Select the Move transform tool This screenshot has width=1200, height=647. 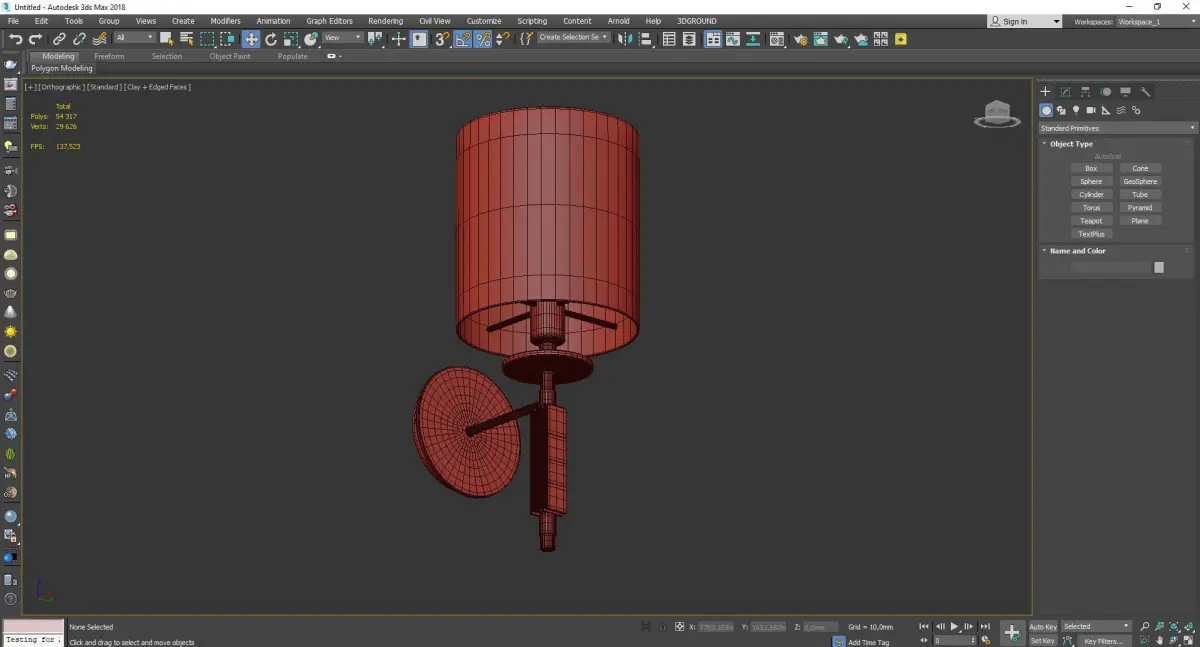(250, 39)
